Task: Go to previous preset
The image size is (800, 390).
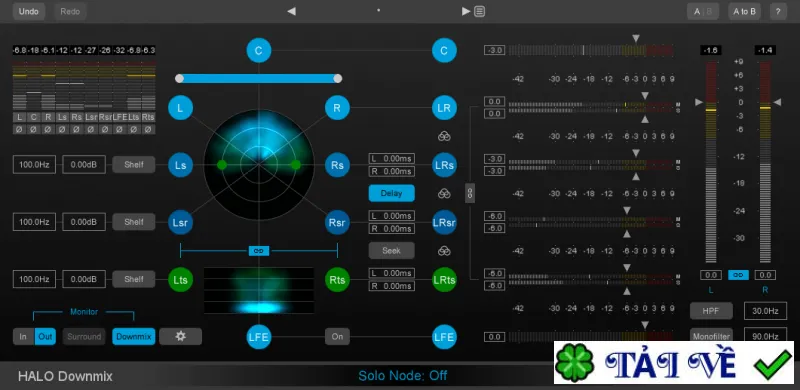Action: [291, 11]
